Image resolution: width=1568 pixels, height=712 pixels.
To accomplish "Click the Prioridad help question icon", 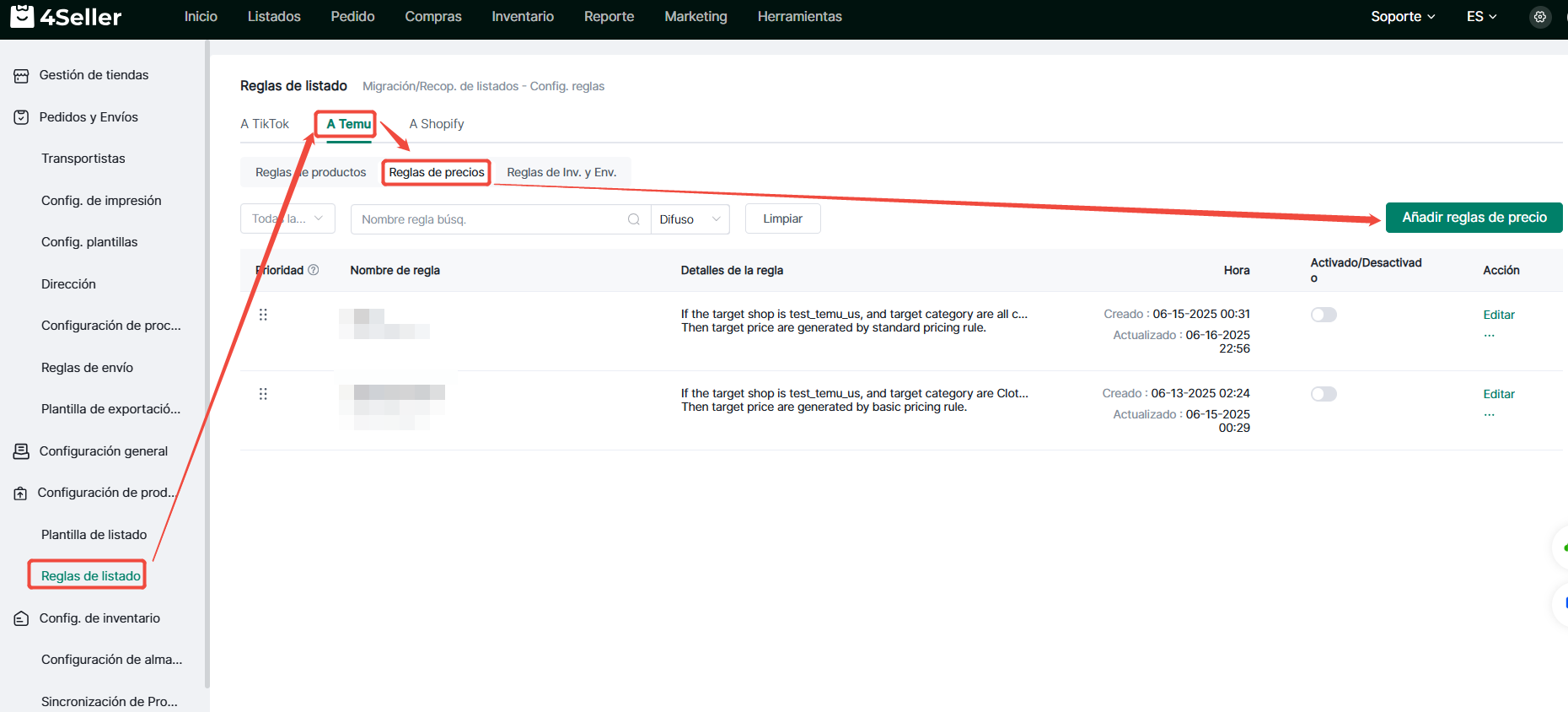I will tap(314, 270).
